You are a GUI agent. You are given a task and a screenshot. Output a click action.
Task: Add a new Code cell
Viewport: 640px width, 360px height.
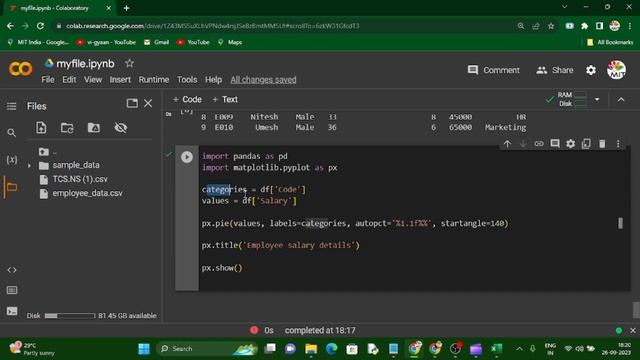point(187,99)
